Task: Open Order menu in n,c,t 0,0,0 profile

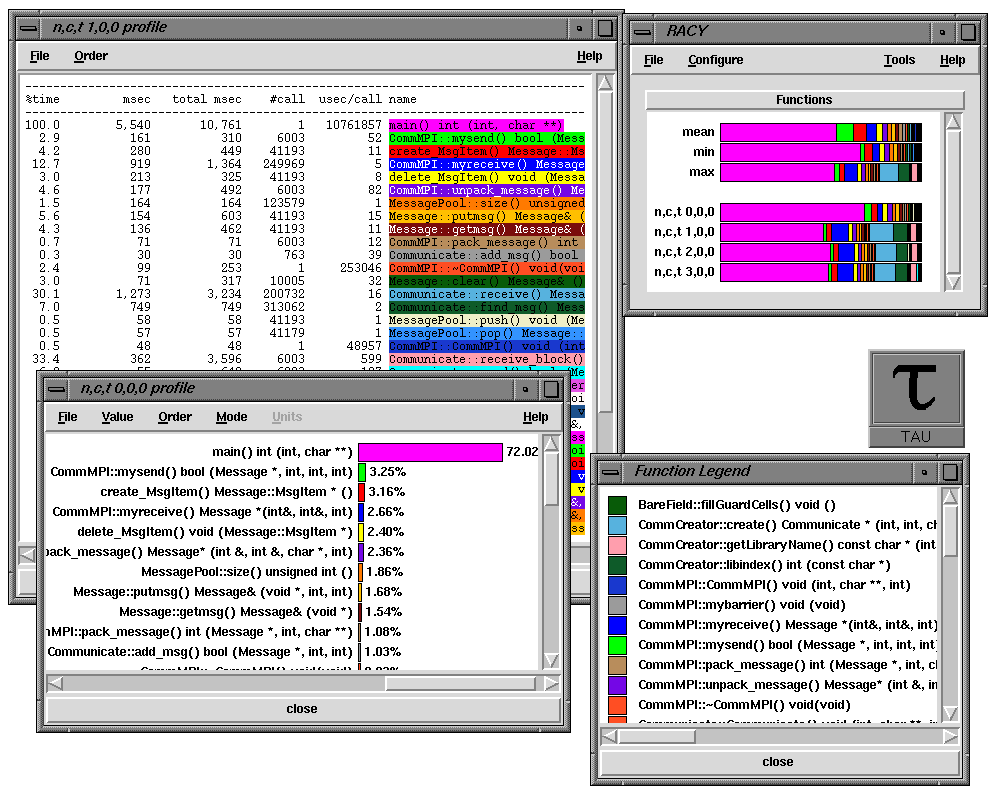Action: click(175, 417)
